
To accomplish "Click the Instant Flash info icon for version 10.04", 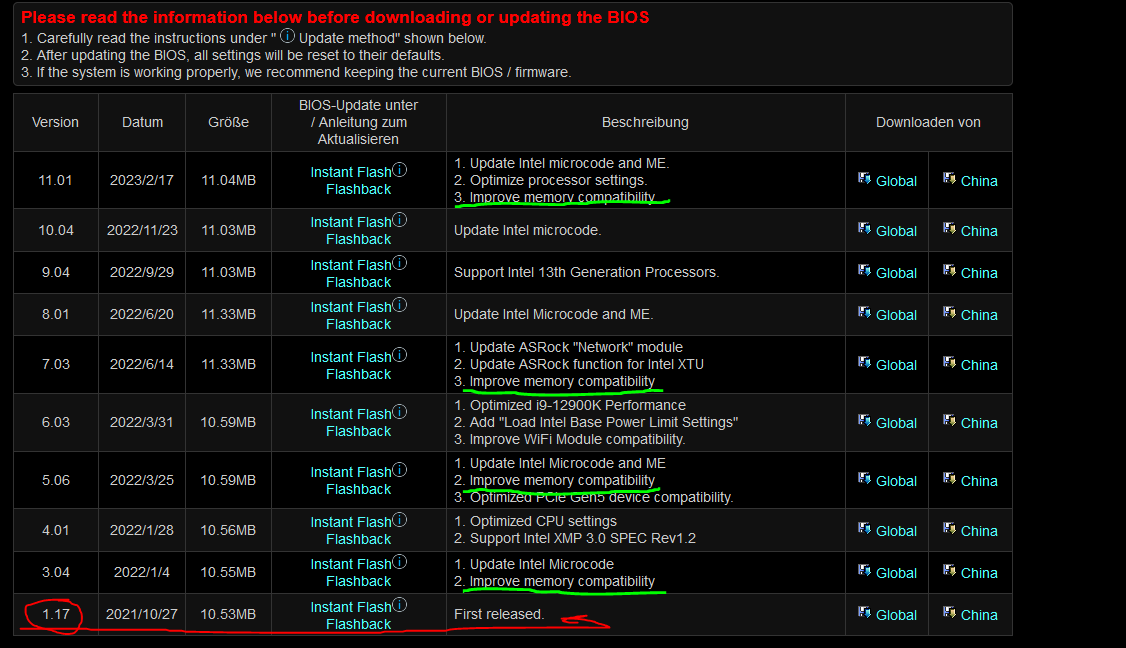I will [400, 220].
